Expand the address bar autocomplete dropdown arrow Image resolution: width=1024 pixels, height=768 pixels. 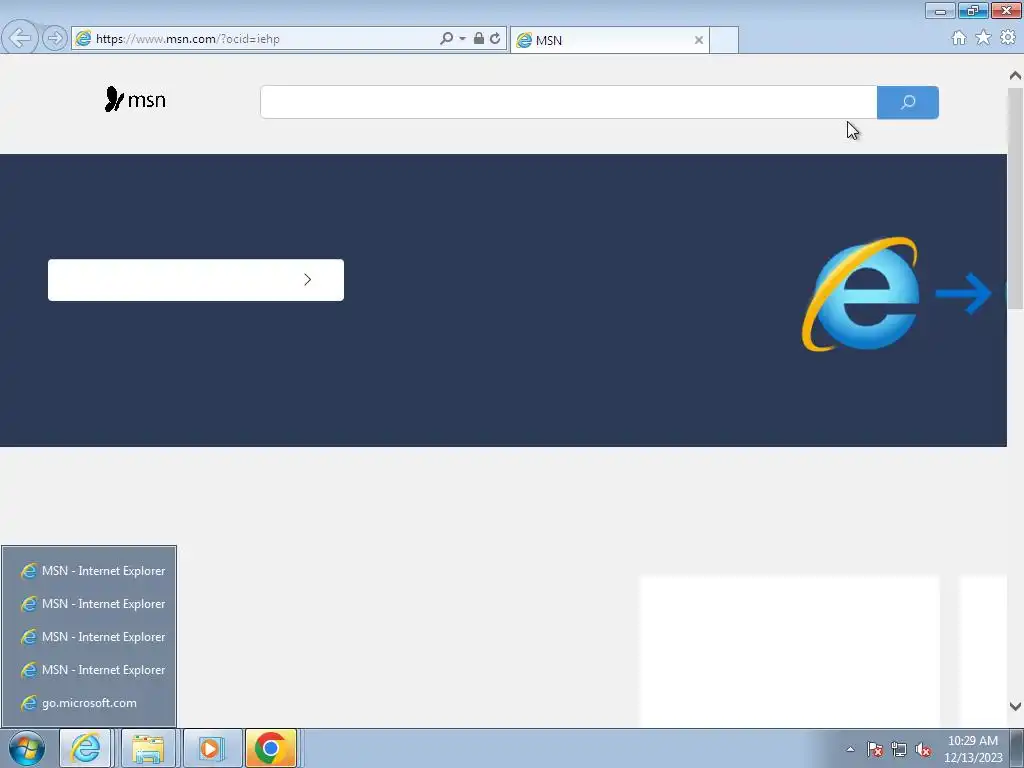462,39
